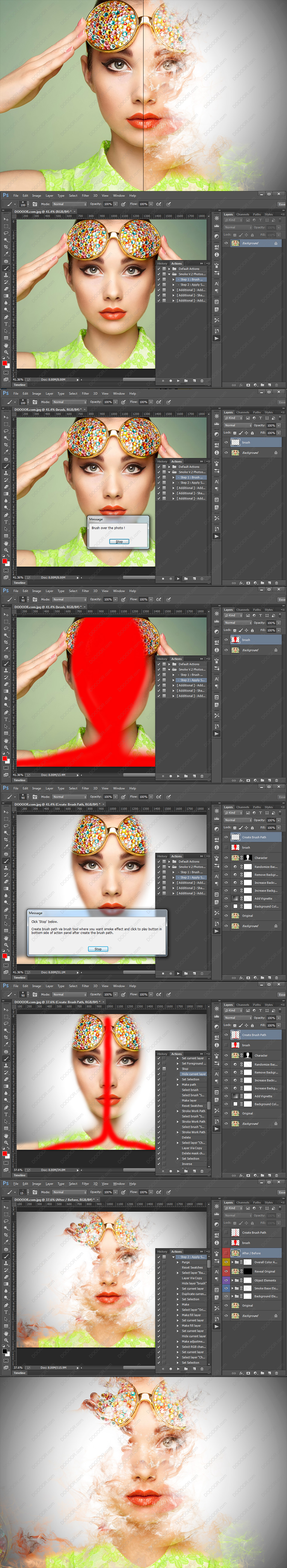
Task: Select the After / Before layer thumbnail
Action: coord(235,1253)
